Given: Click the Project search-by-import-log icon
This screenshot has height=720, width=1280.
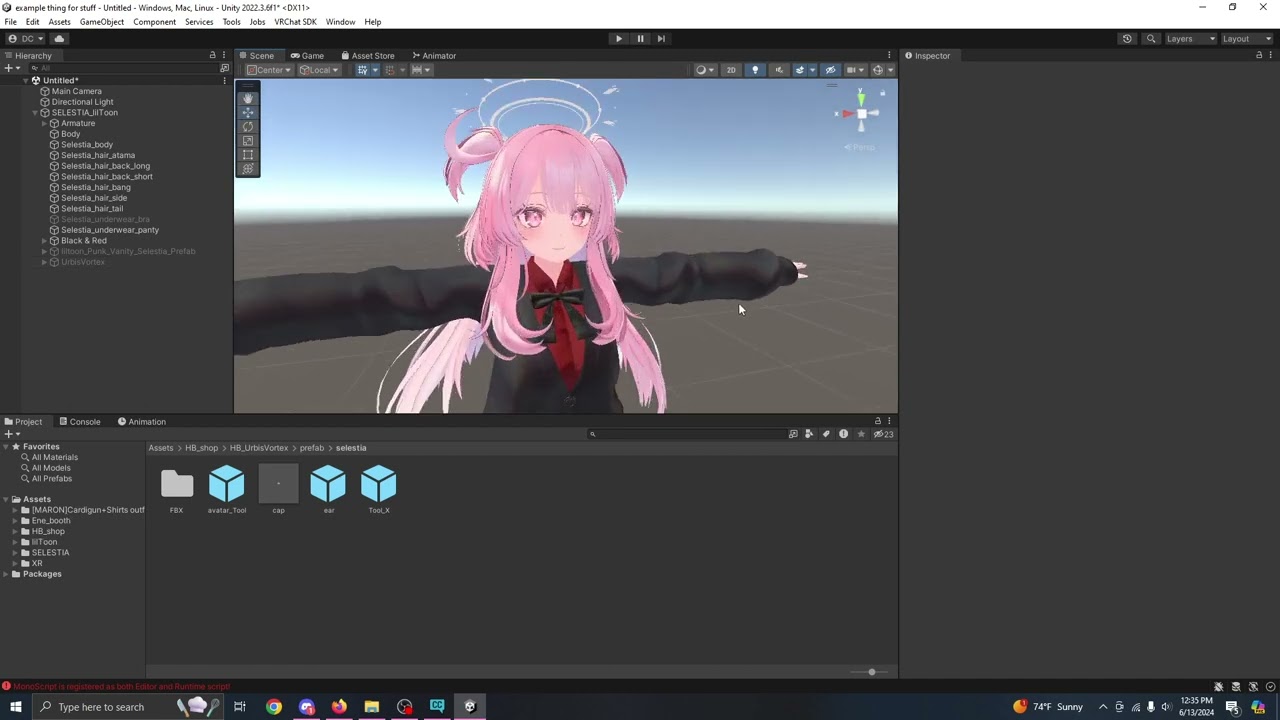Looking at the screenshot, I should coord(843,434).
